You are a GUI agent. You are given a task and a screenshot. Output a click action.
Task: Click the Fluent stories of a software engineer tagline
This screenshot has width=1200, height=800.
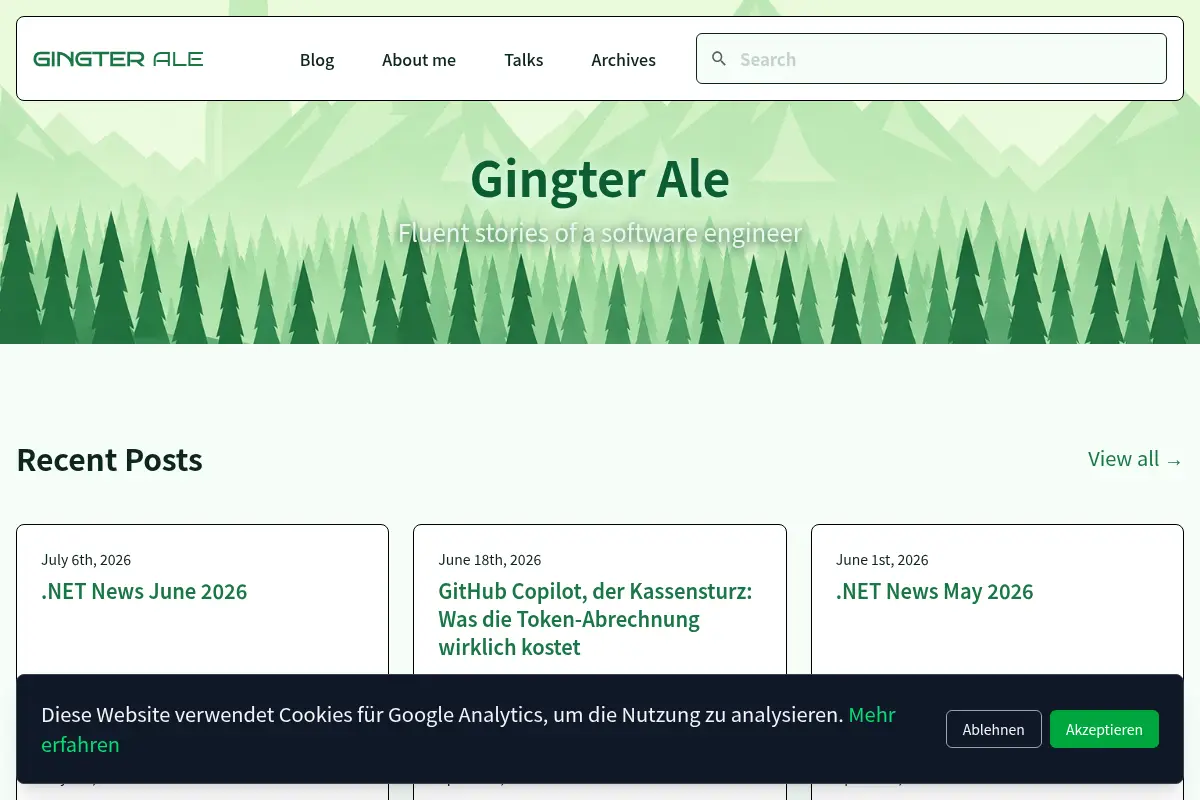[600, 233]
